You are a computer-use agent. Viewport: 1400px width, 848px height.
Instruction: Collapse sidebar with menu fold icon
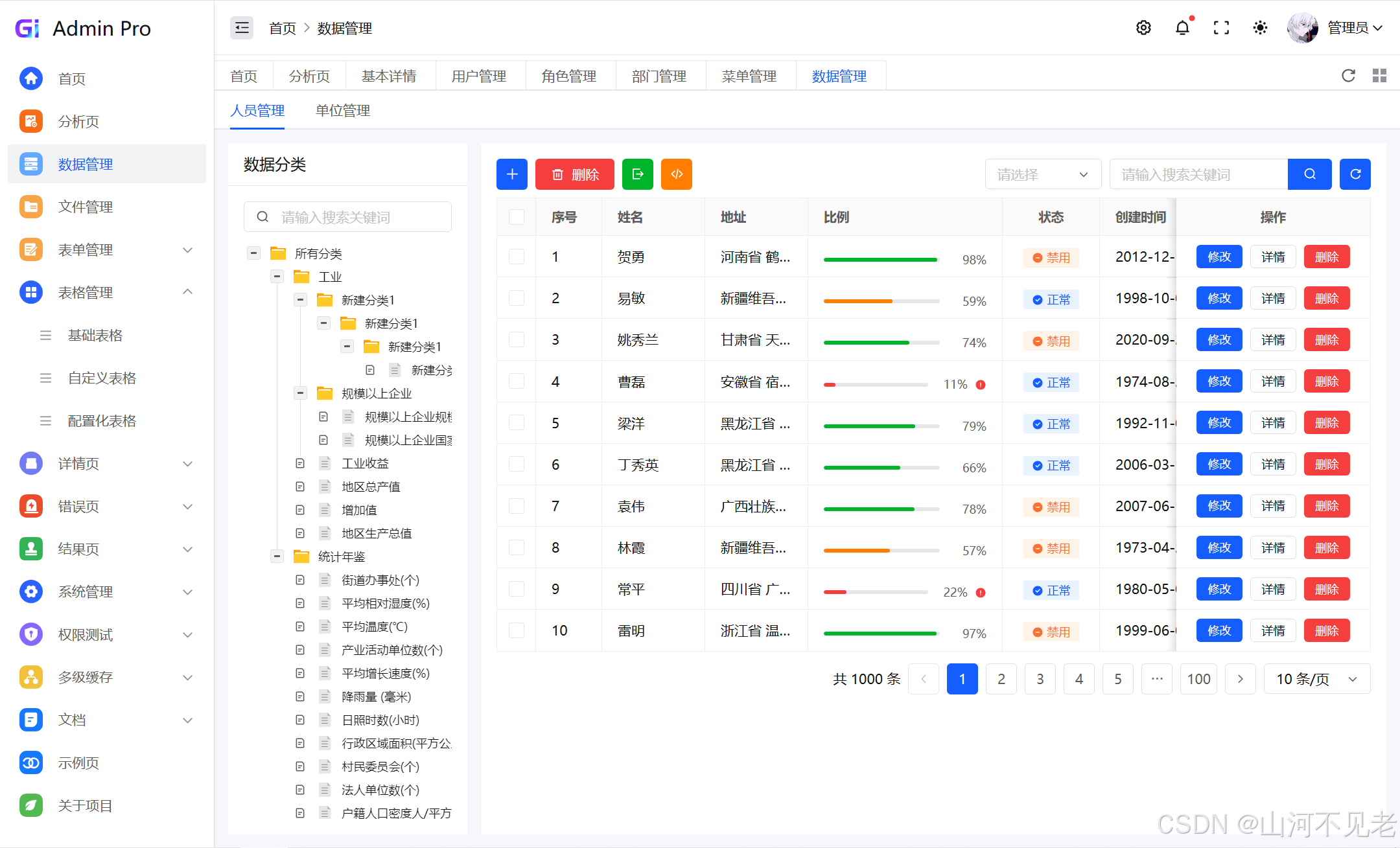(x=242, y=28)
